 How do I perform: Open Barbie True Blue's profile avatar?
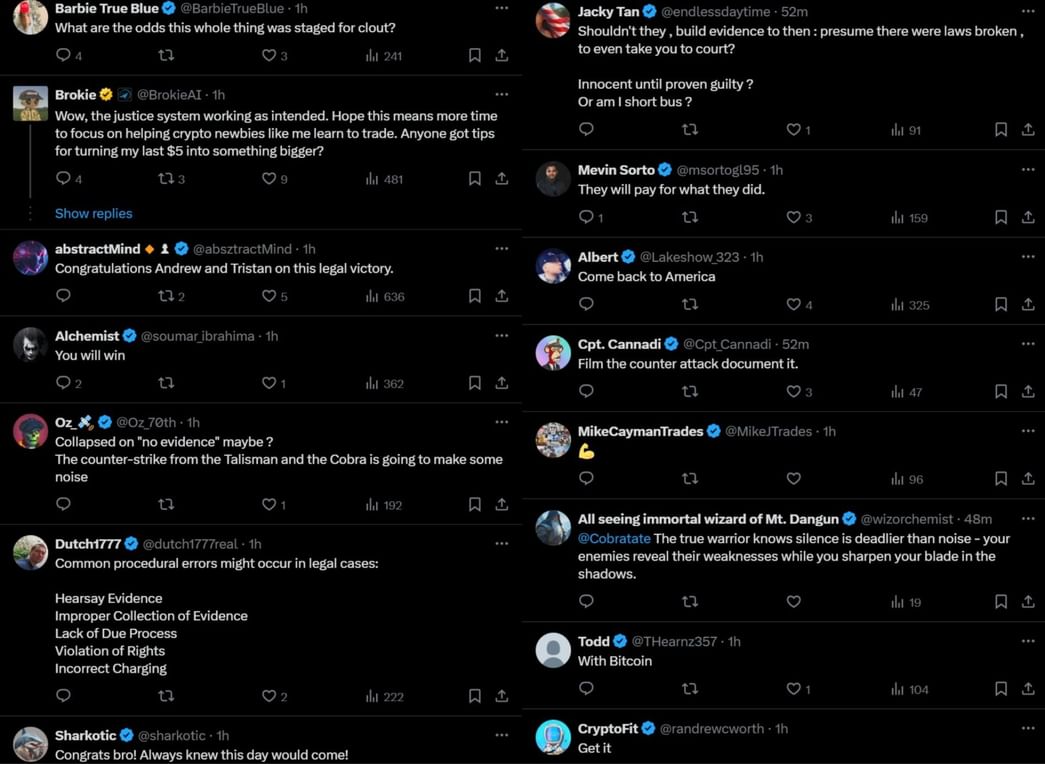(x=30, y=18)
